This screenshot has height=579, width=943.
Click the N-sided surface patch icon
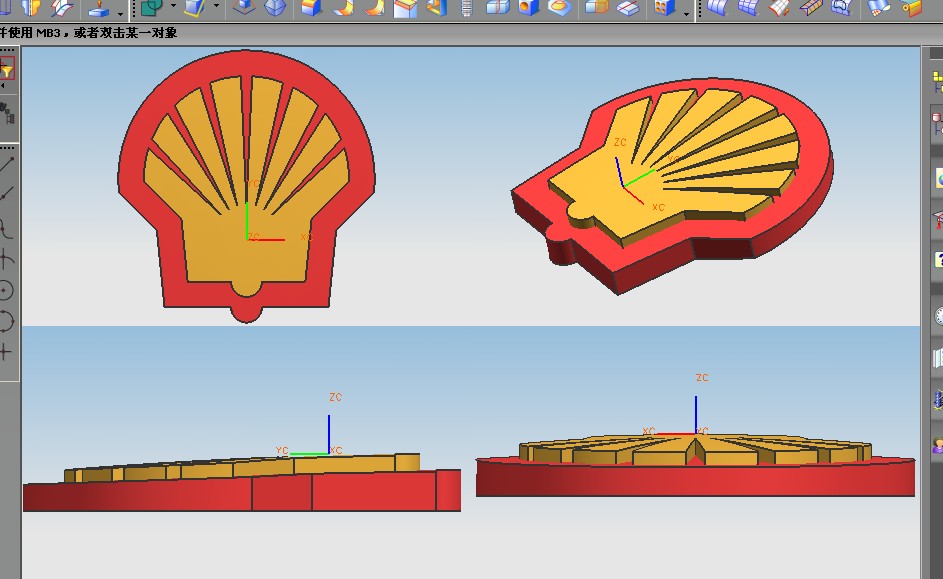(x=841, y=7)
